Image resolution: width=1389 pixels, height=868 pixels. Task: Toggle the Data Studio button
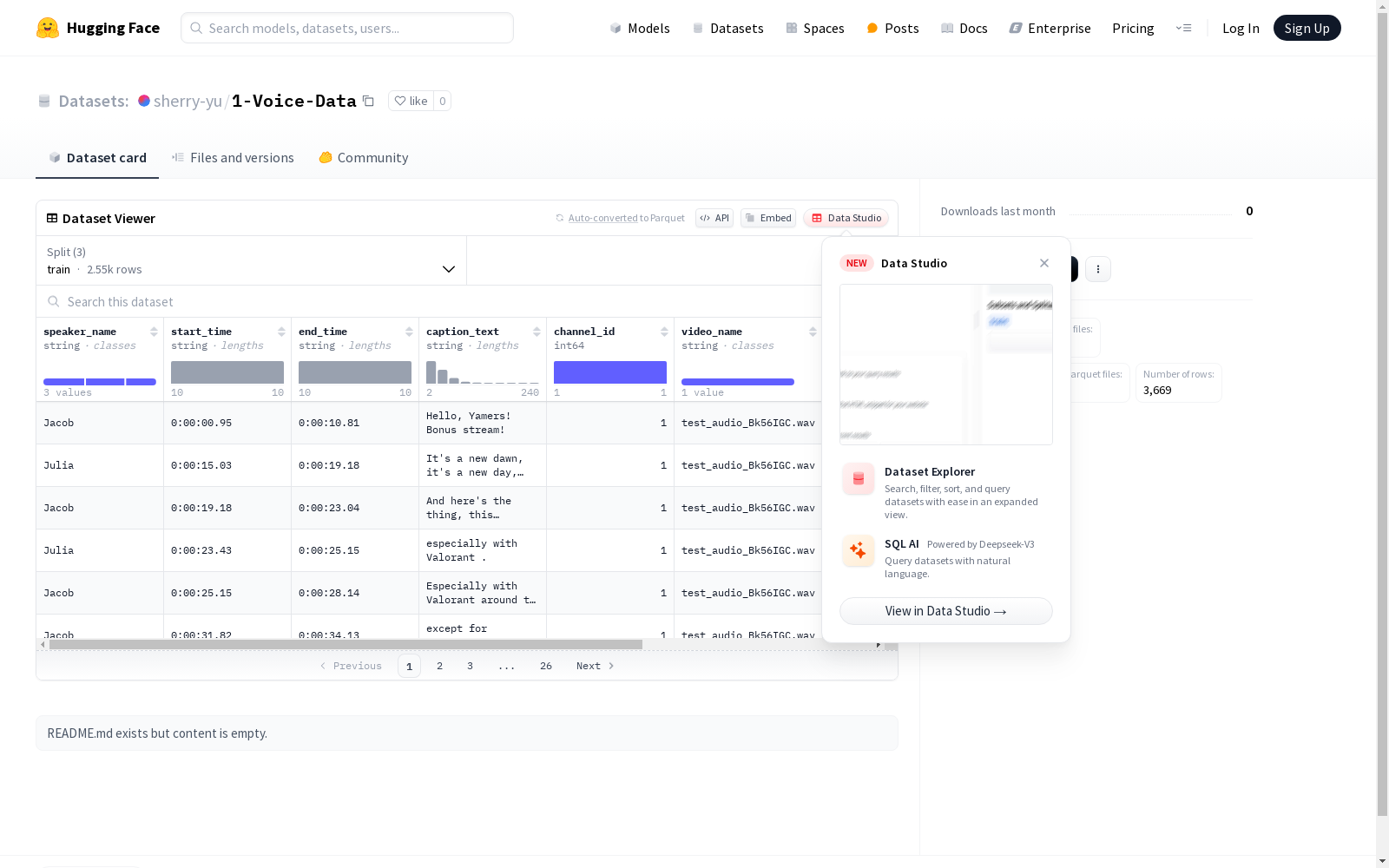846,218
